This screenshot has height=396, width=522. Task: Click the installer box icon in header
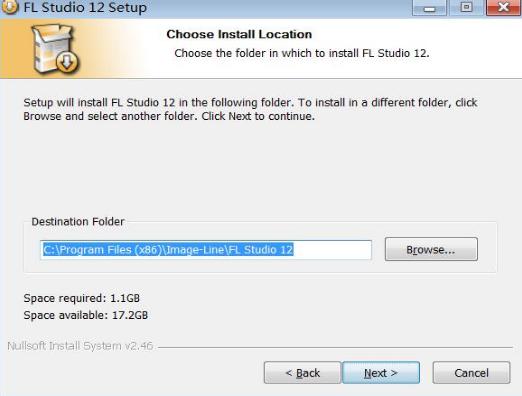coord(55,49)
